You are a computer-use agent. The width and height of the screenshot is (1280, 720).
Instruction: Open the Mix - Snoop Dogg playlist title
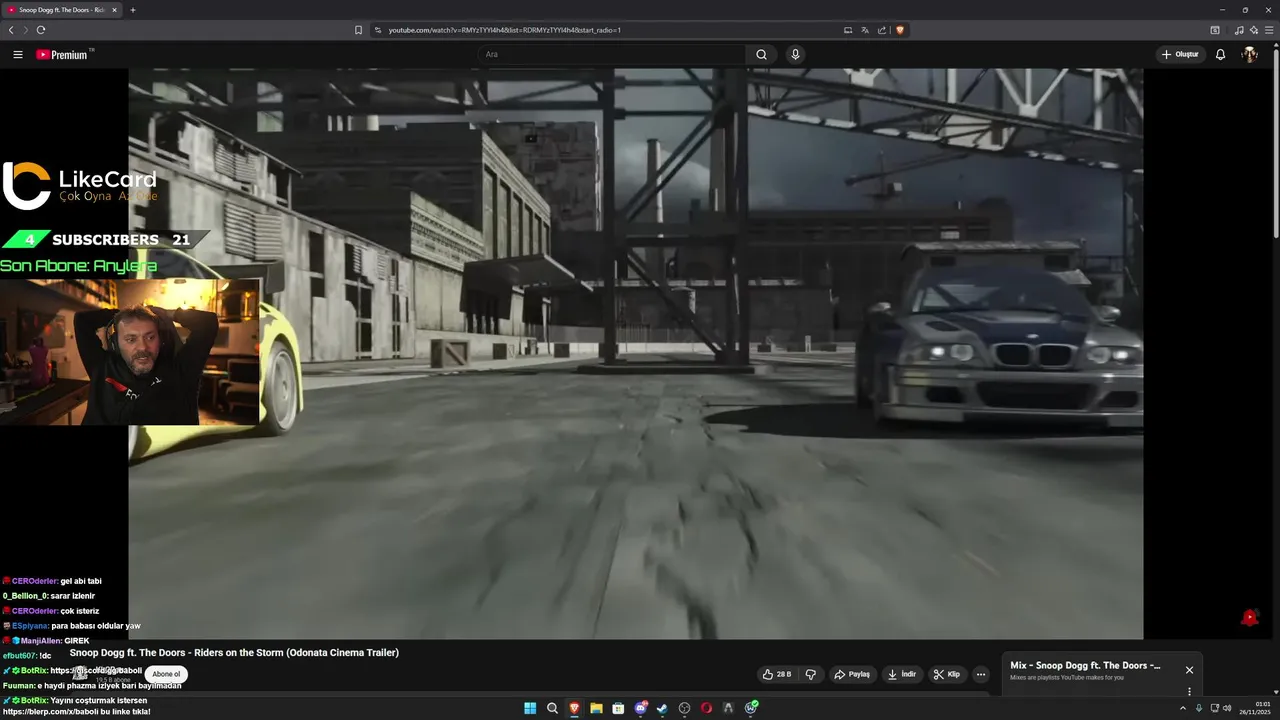click(x=1085, y=666)
